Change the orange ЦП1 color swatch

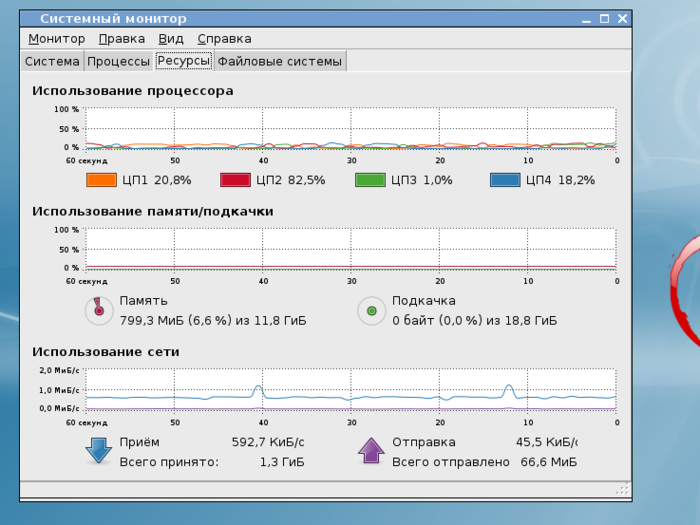101,180
